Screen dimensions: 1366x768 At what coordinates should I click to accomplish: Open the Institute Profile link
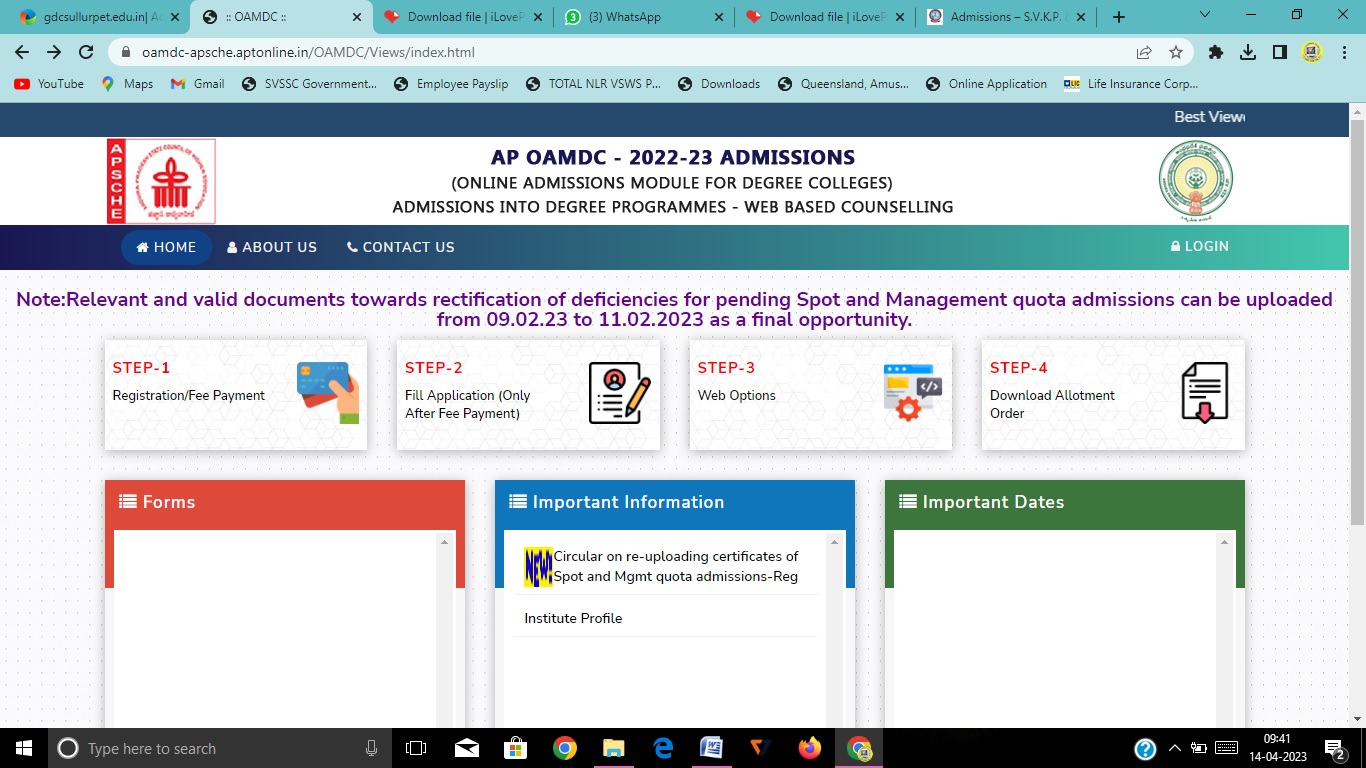[573, 618]
